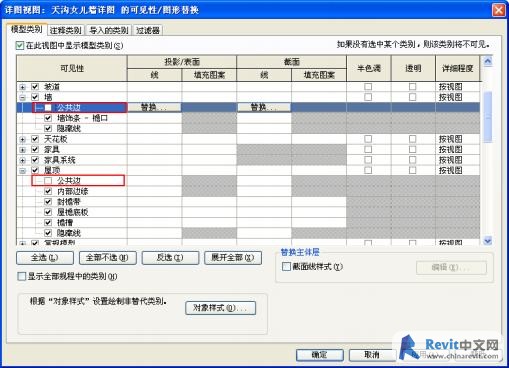Enable 半色调 for the 天花板 row
Viewport: 509px width, 368px height.
(x=368, y=139)
